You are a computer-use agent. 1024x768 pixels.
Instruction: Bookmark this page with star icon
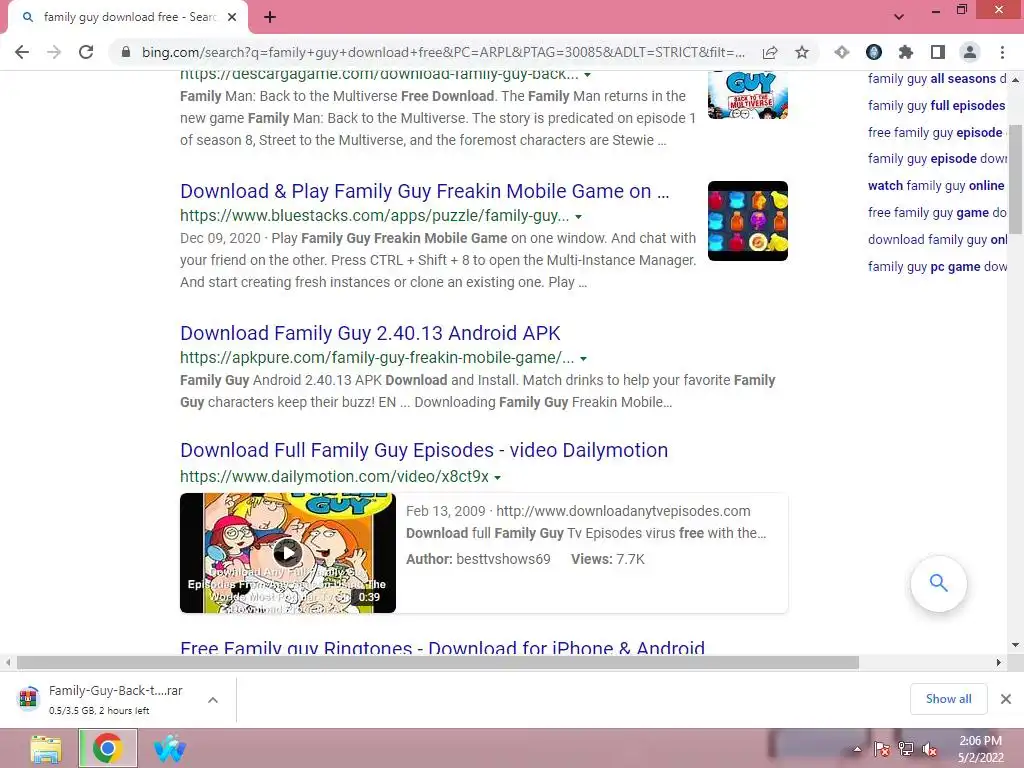coord(802,52)
